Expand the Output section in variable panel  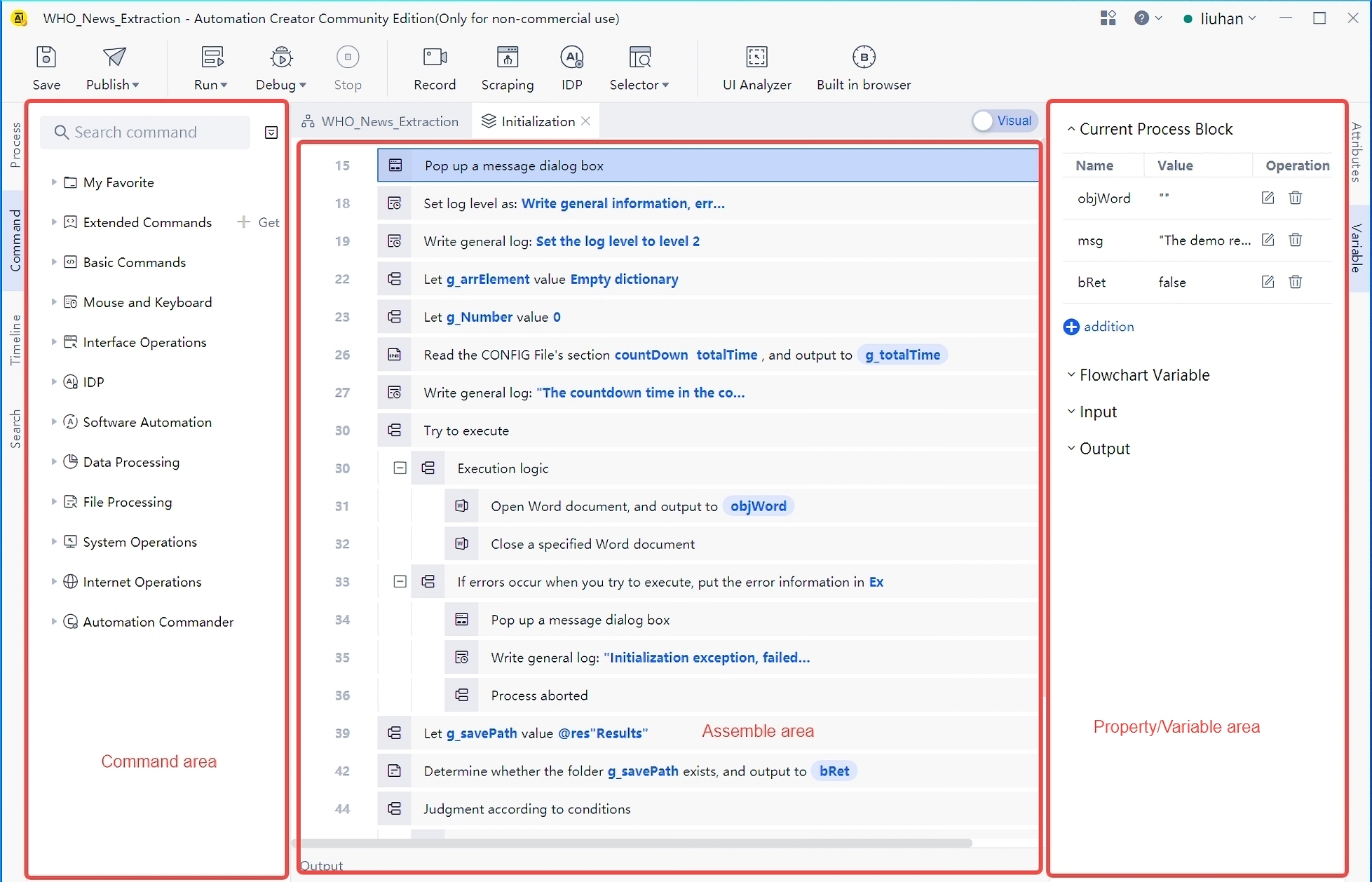(1071, 448)
